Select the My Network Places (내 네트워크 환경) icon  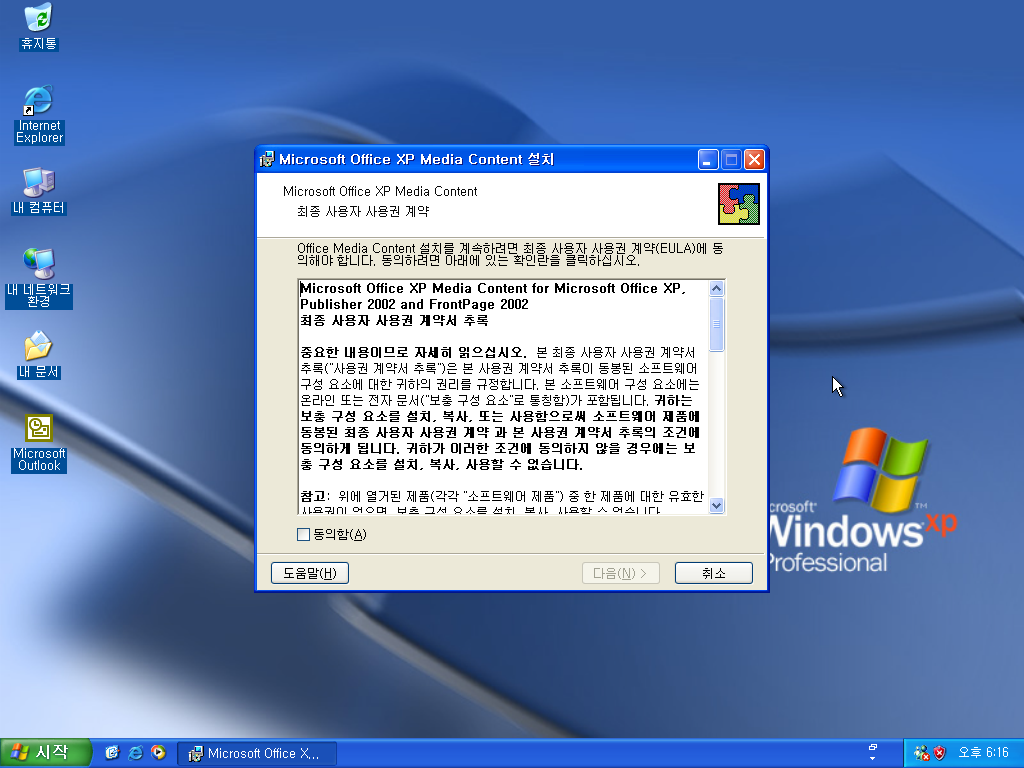(x=39, y=278)
